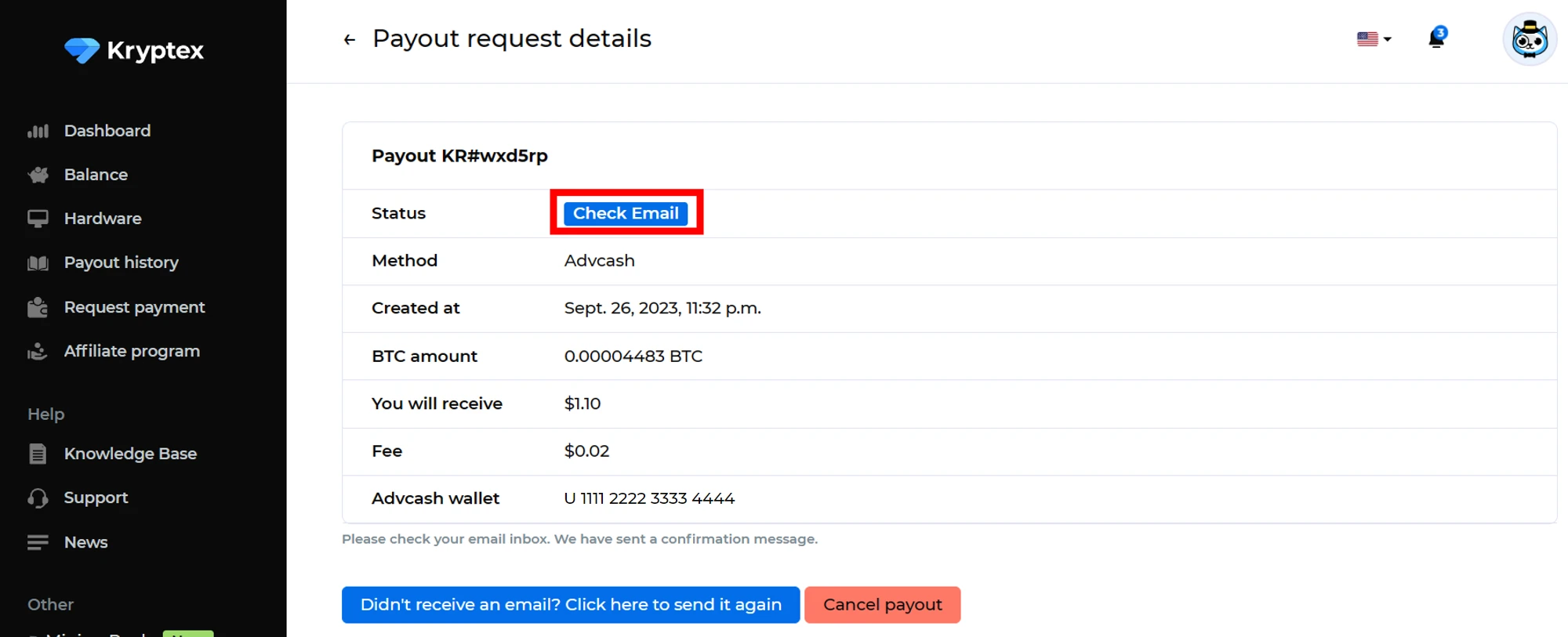Open the language flag dropdown
This screenshot has width=1568, height=637.
coord(1374,38)
